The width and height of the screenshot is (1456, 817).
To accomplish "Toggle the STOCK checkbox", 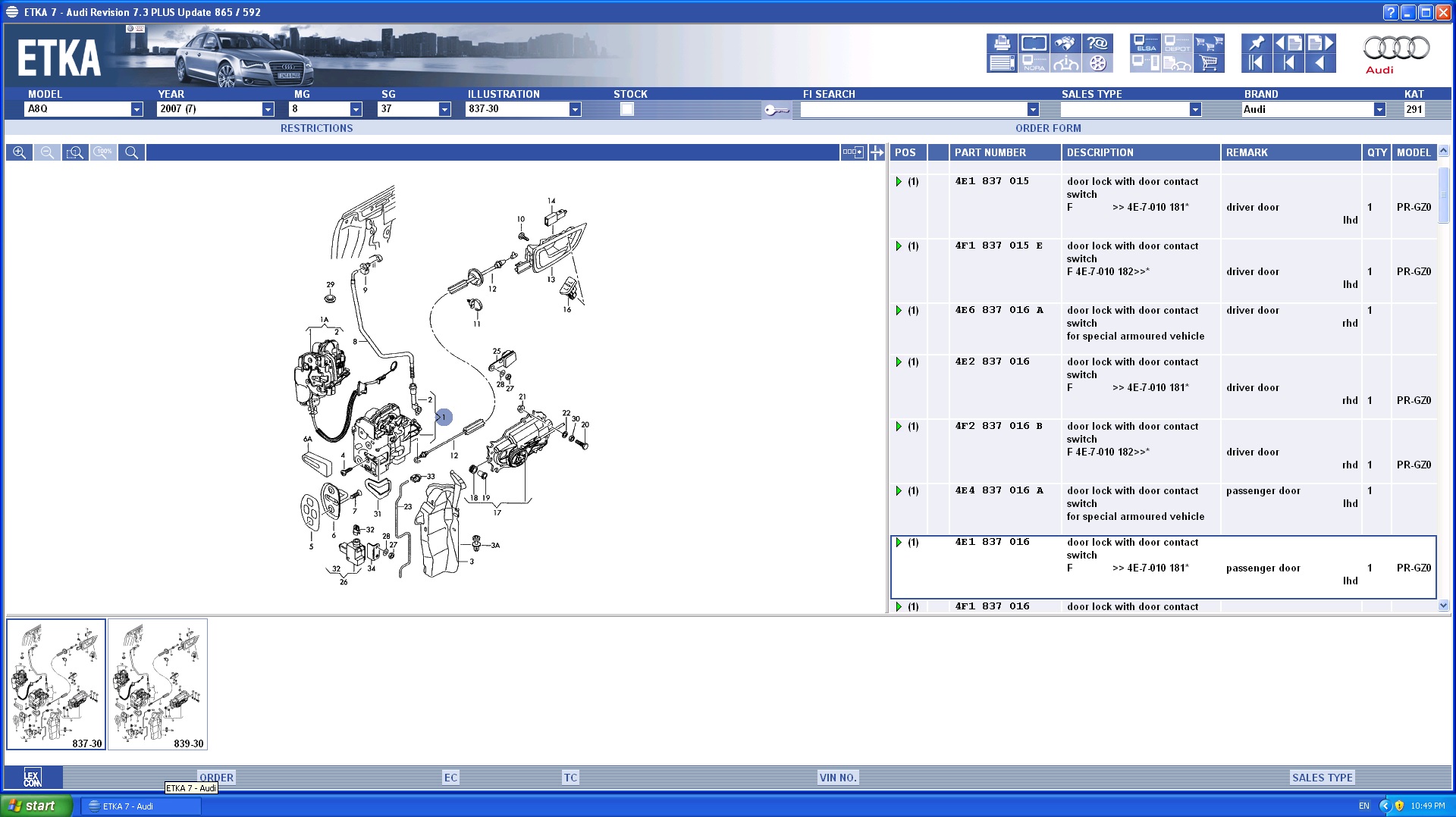I will coord(626,109).
